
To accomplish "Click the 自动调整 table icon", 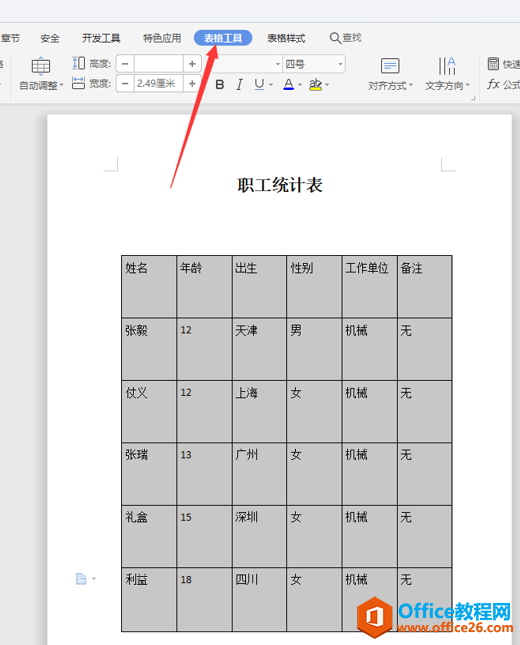I will point(41,66).
